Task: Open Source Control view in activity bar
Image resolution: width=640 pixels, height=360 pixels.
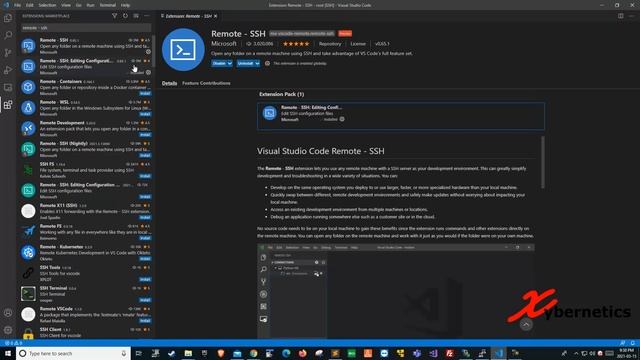Action: (x=8, y=53)
